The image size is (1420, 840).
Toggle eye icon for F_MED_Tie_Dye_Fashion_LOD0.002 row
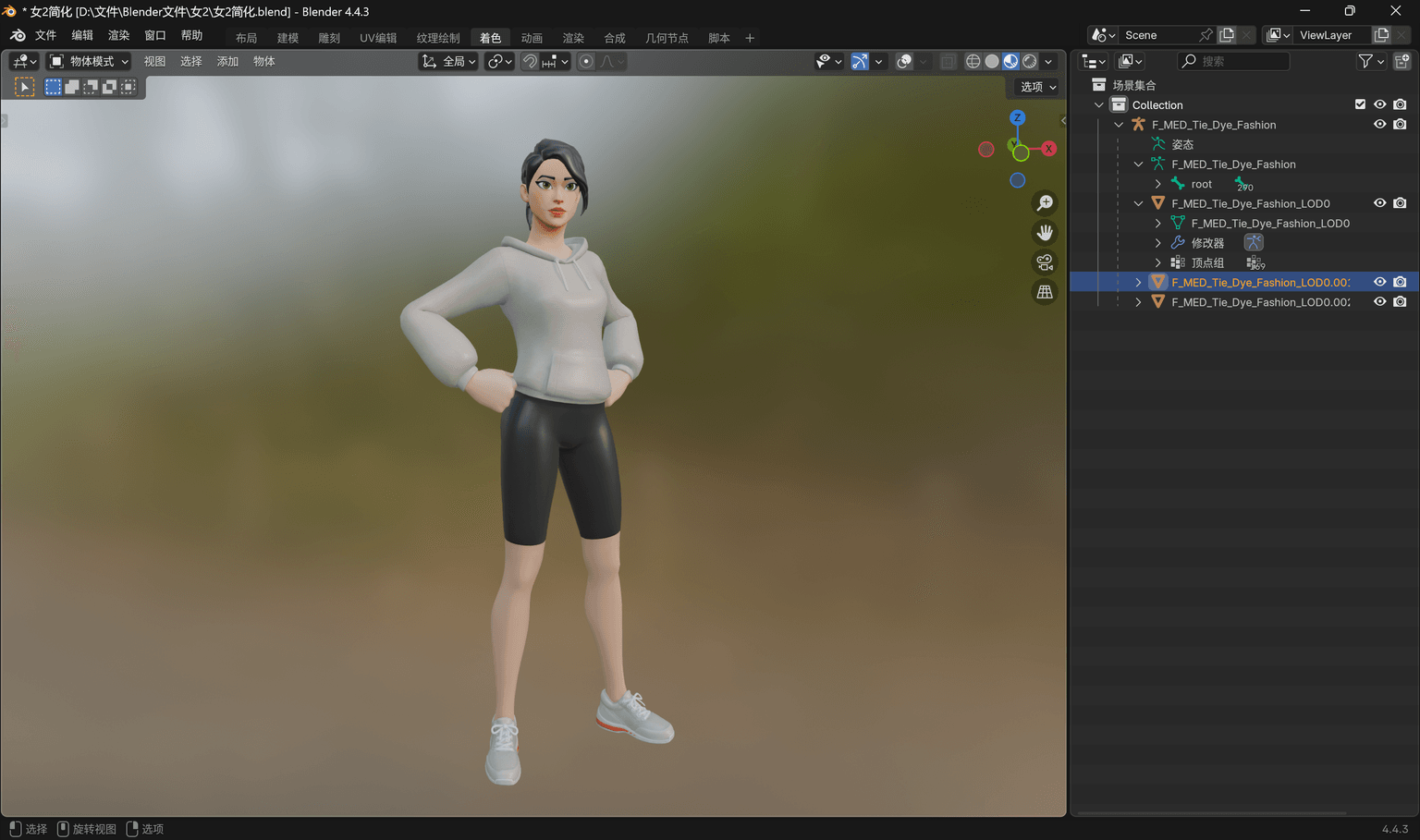(x=1379, y=302)
